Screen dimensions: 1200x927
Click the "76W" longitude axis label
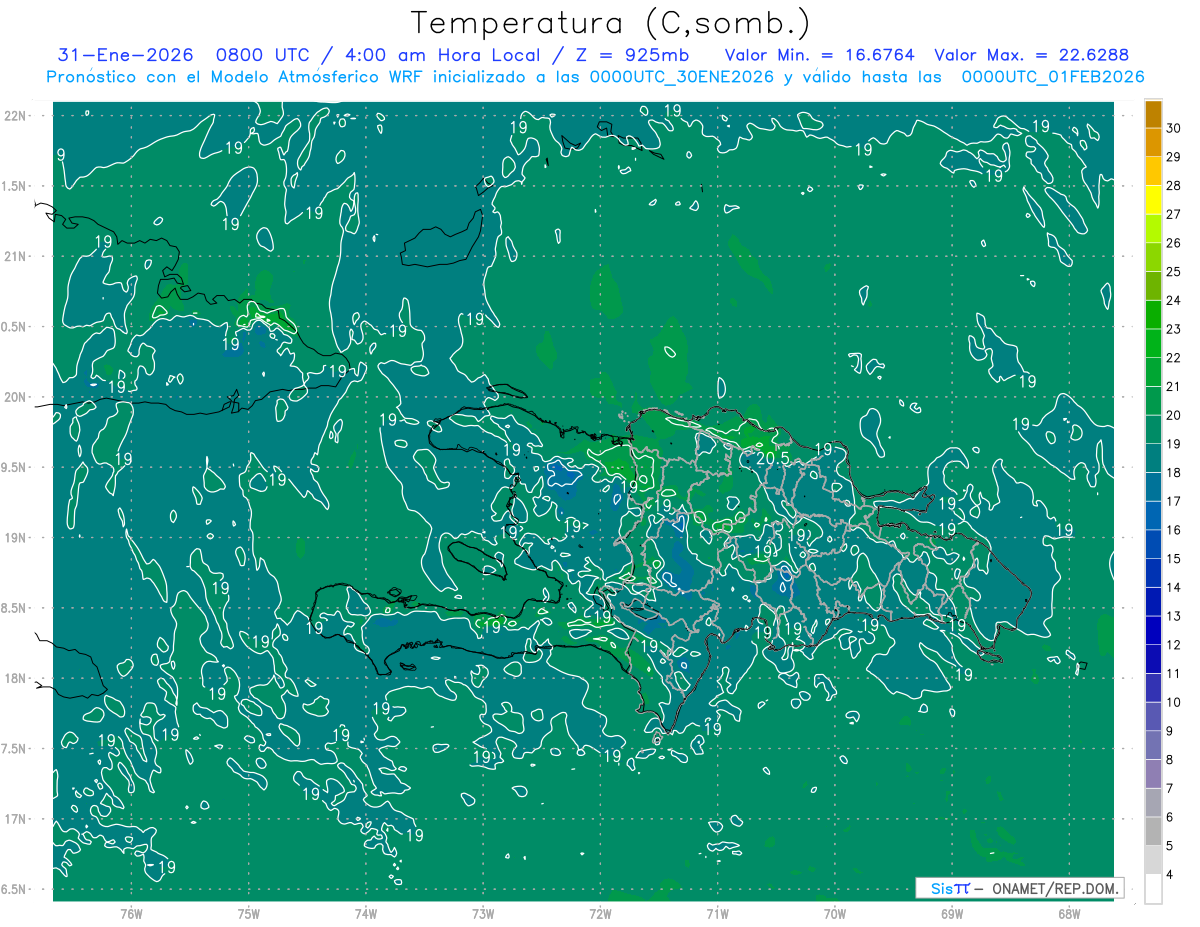[x=131, y=914]
